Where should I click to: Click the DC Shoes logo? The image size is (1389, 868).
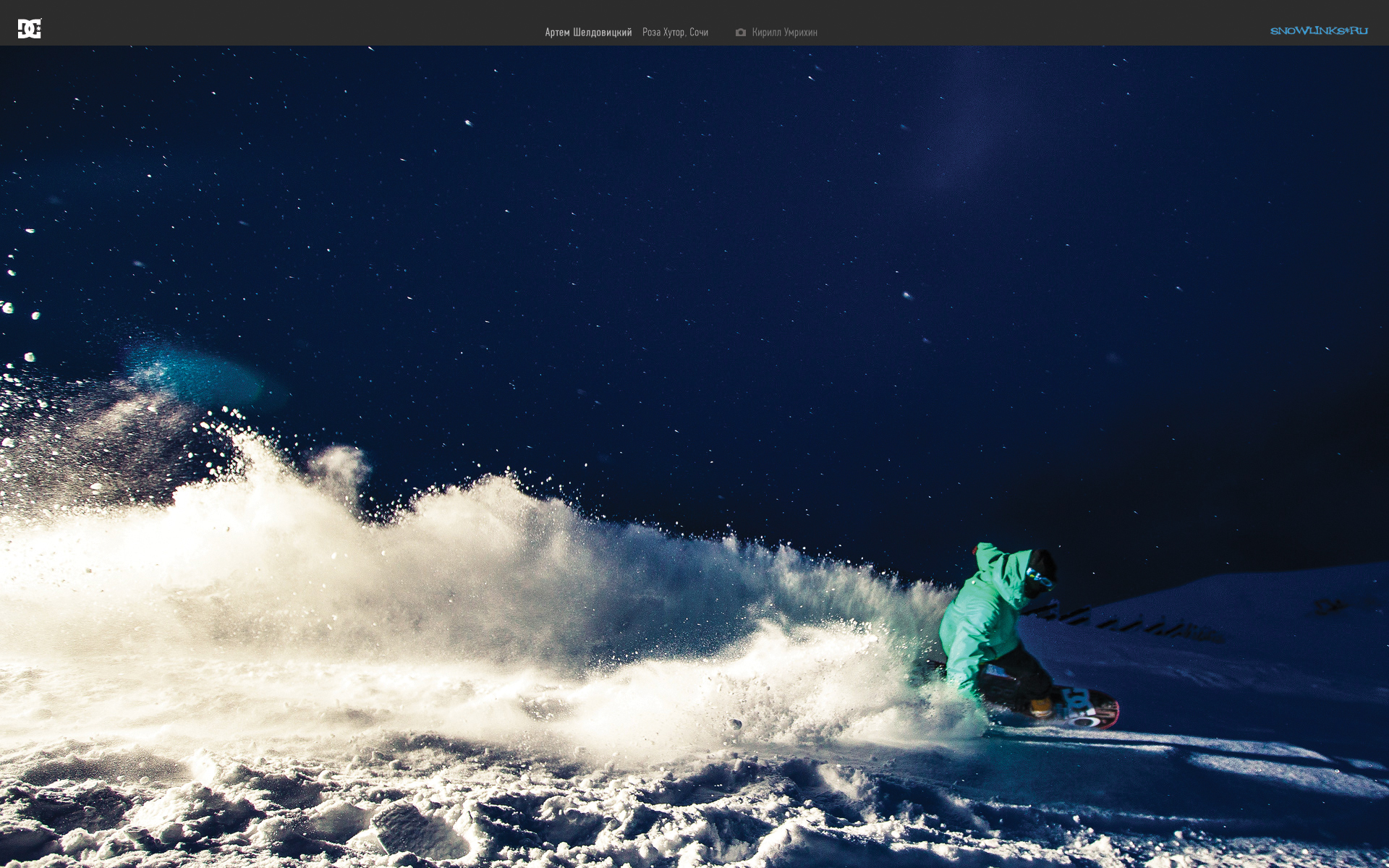click(x=30, y=29)
